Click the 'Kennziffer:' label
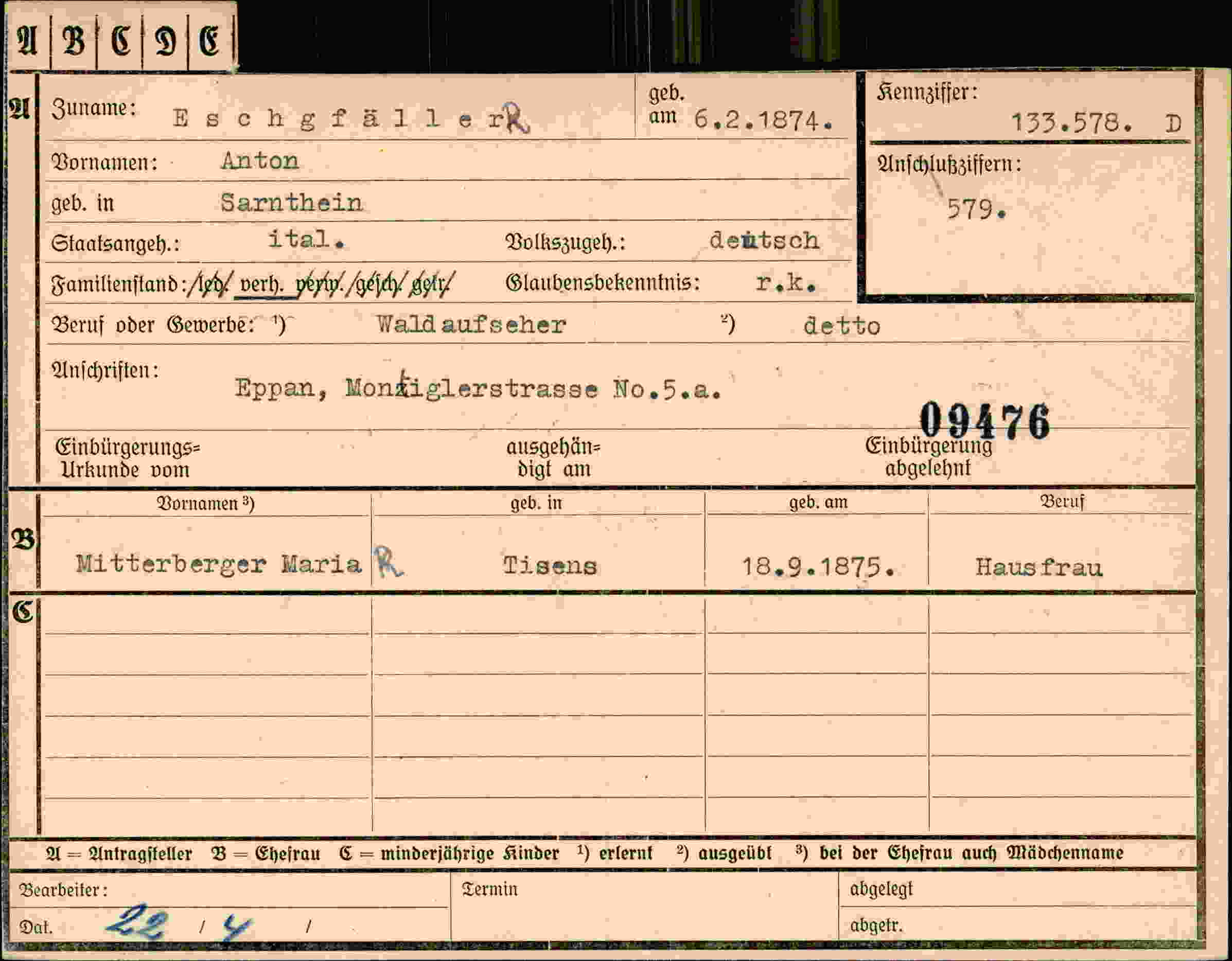The height and width of the screenshot is (961, 1232). pyautogui.click(x=927, y=92)
